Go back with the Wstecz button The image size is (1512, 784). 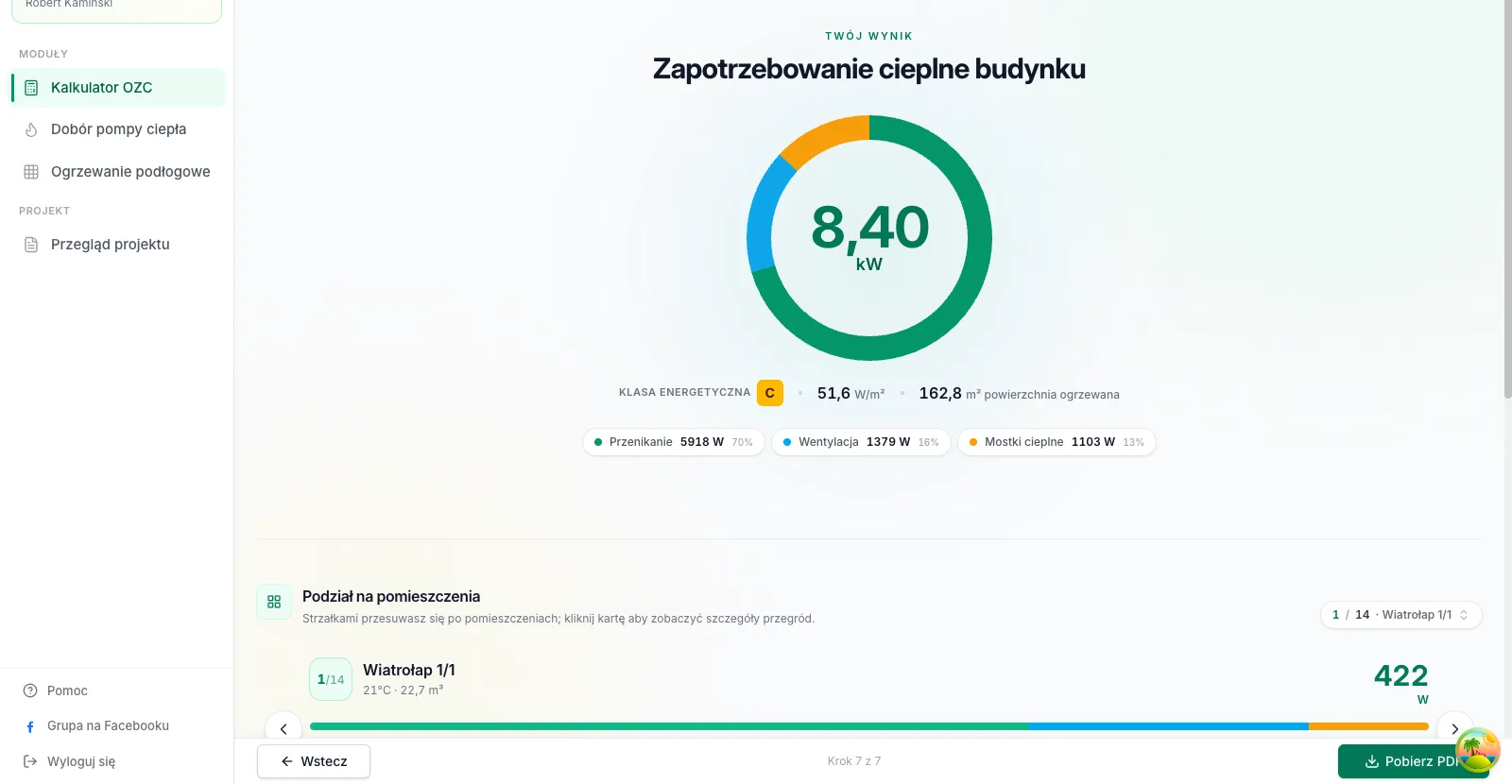[x=314, y=761]
